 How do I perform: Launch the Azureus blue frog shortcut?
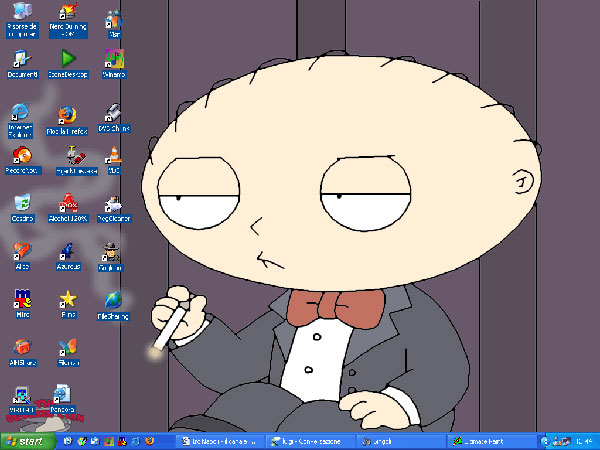coord(68,256)
